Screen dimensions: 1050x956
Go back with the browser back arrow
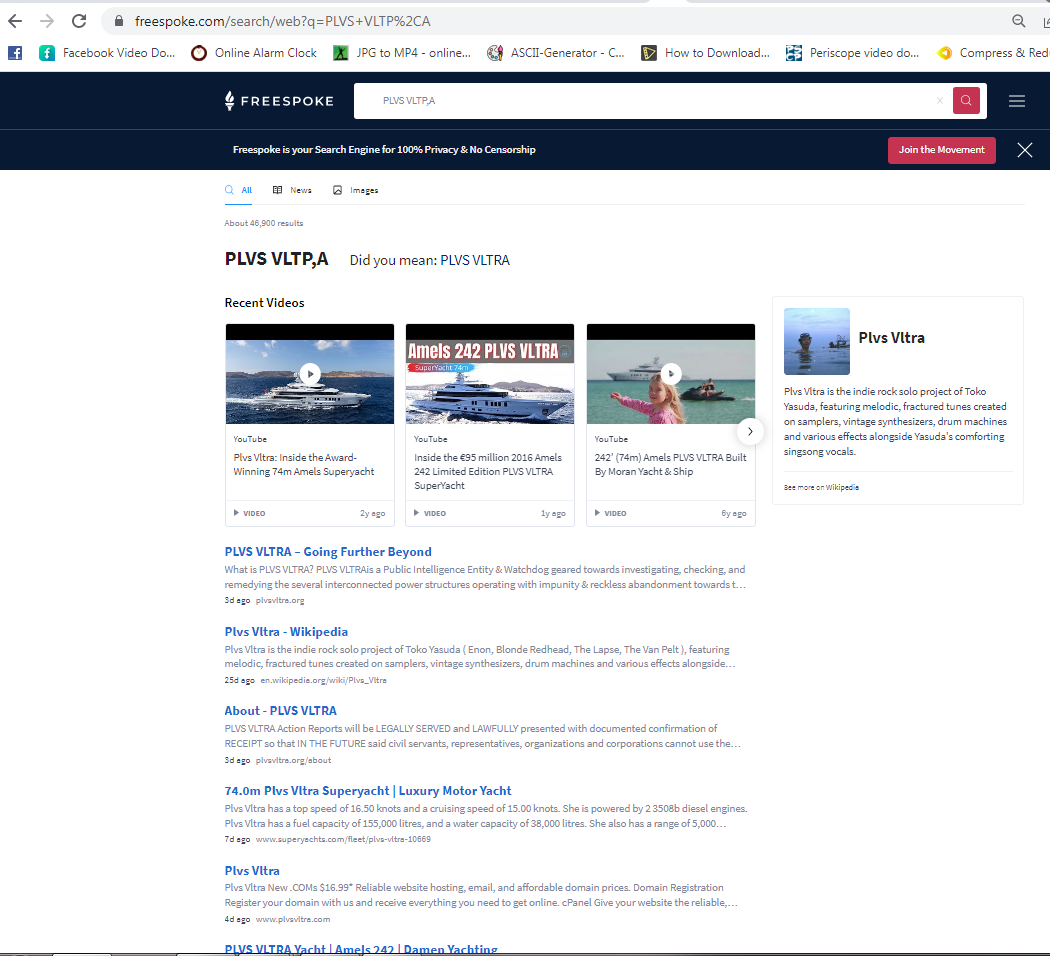click(15, 21)
